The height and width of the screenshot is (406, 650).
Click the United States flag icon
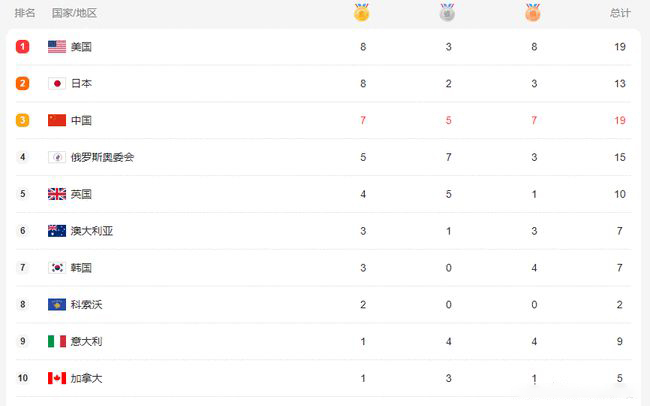[57, 47]
